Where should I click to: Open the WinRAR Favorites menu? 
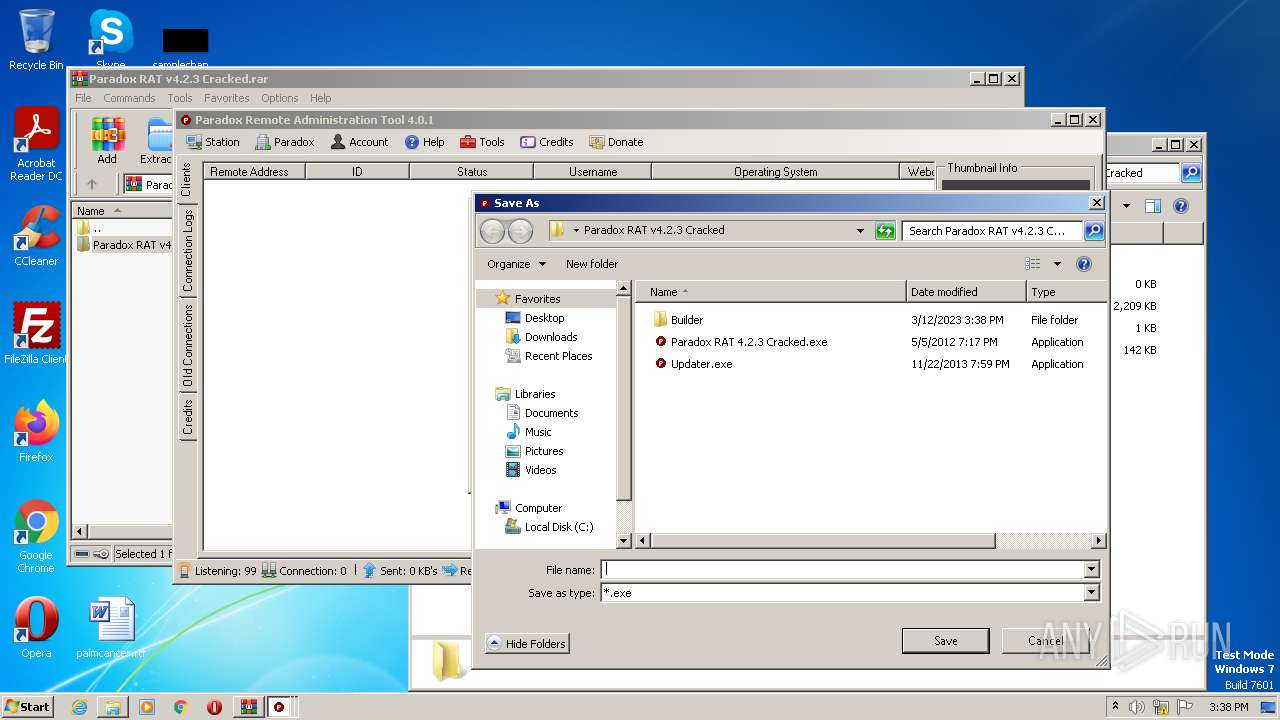click(227, 98)
